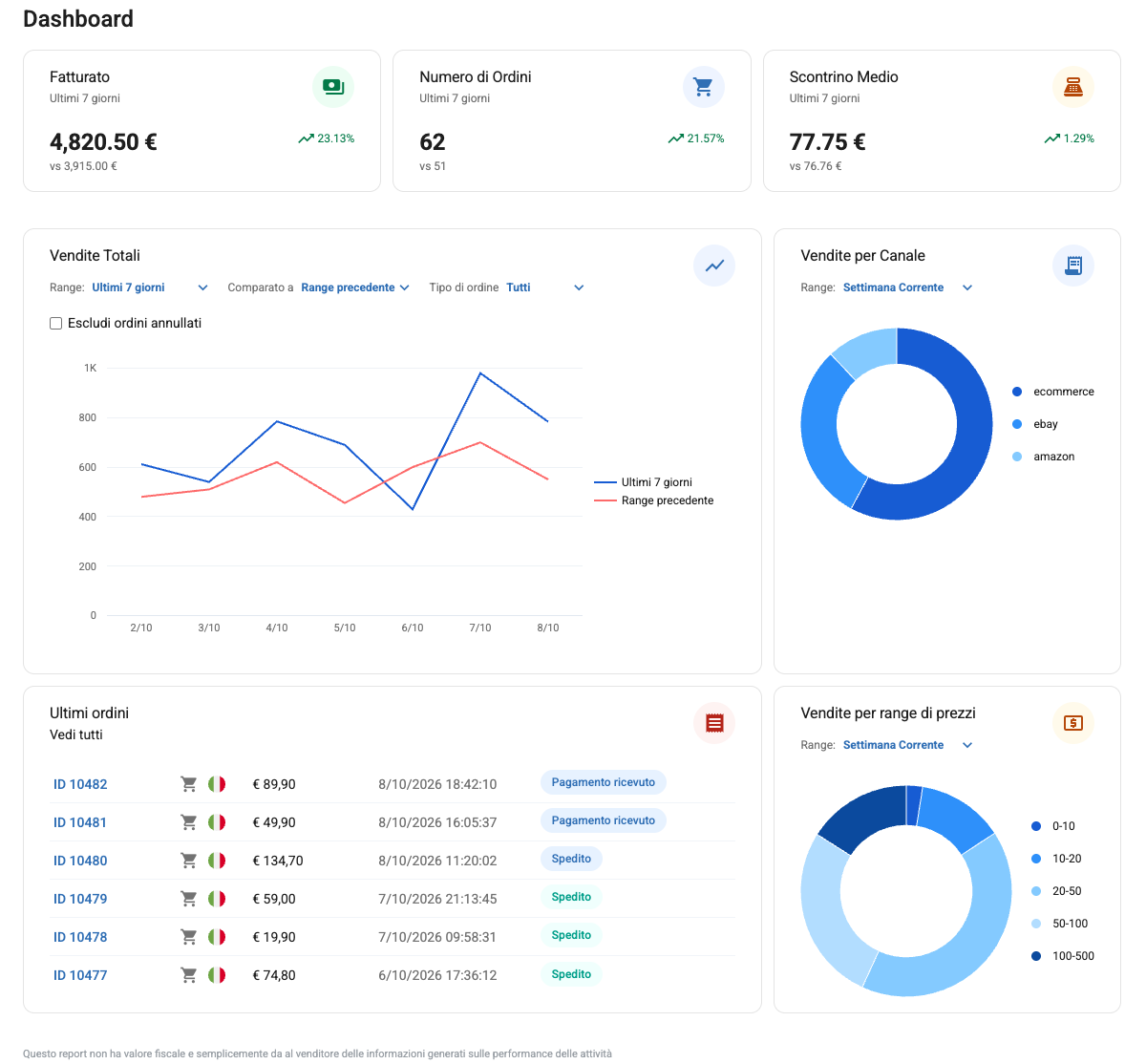This screenshot has height=1064, width=1125.
Task: Open order ID 10480
Action: click(x=80, y=861)
